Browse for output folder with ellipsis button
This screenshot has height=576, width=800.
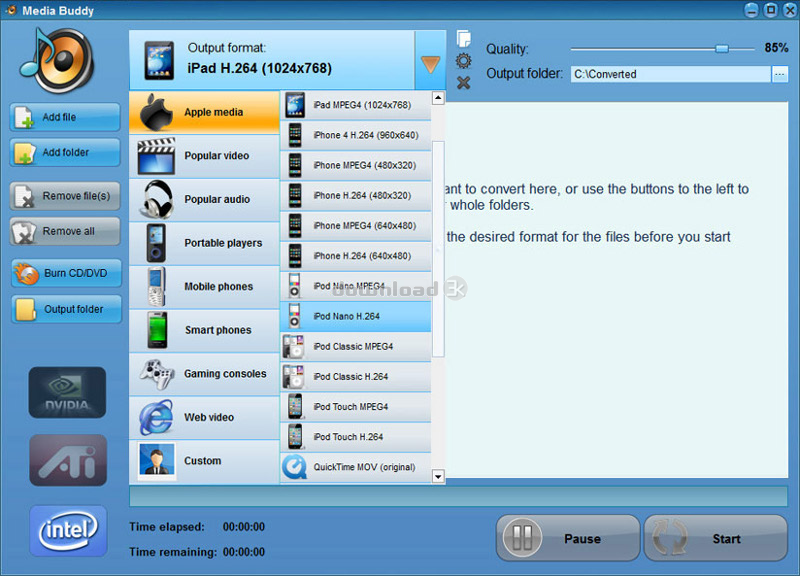[780, 74]
